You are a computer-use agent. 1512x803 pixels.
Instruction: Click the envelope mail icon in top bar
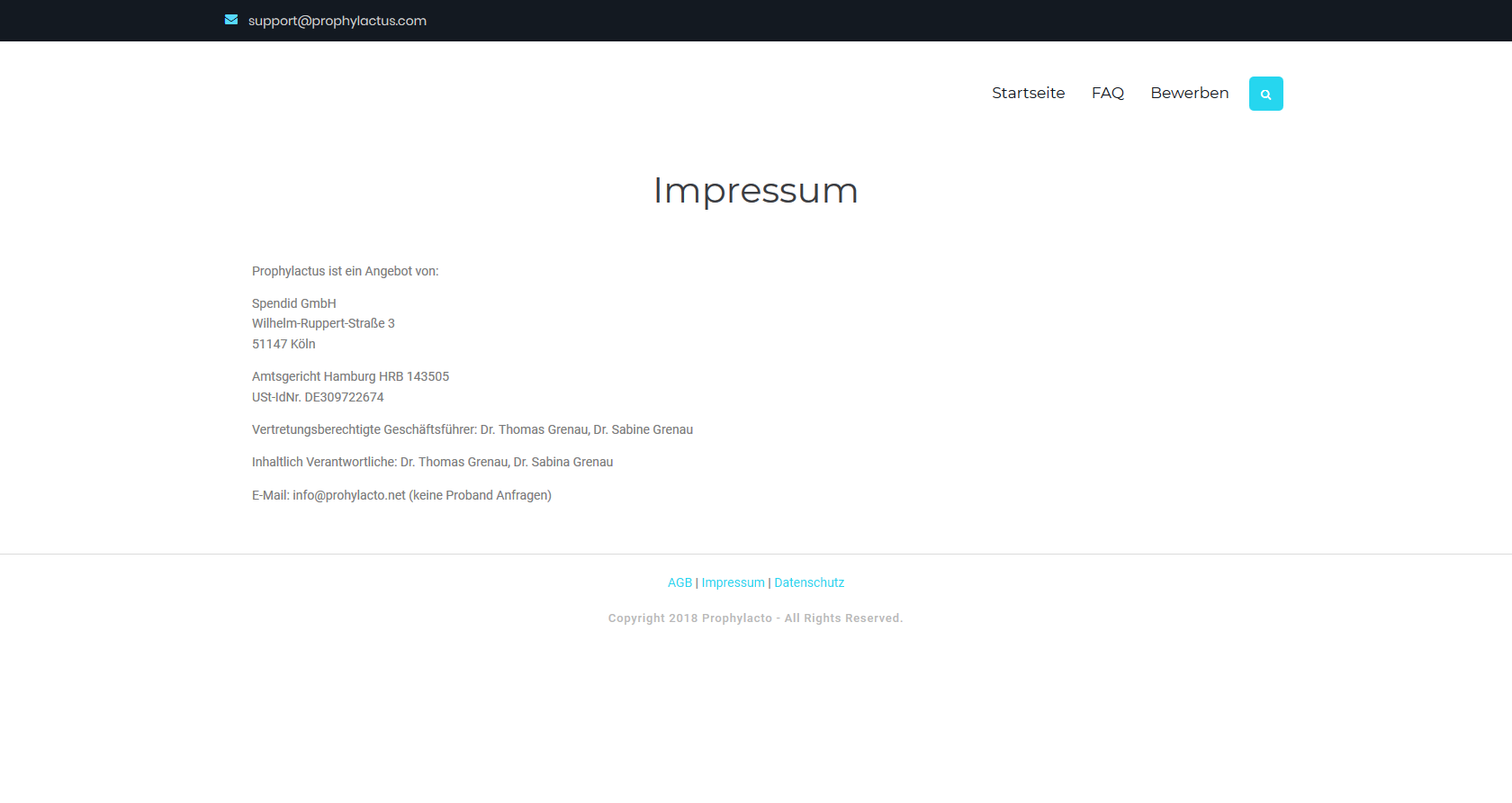[231, 20]
